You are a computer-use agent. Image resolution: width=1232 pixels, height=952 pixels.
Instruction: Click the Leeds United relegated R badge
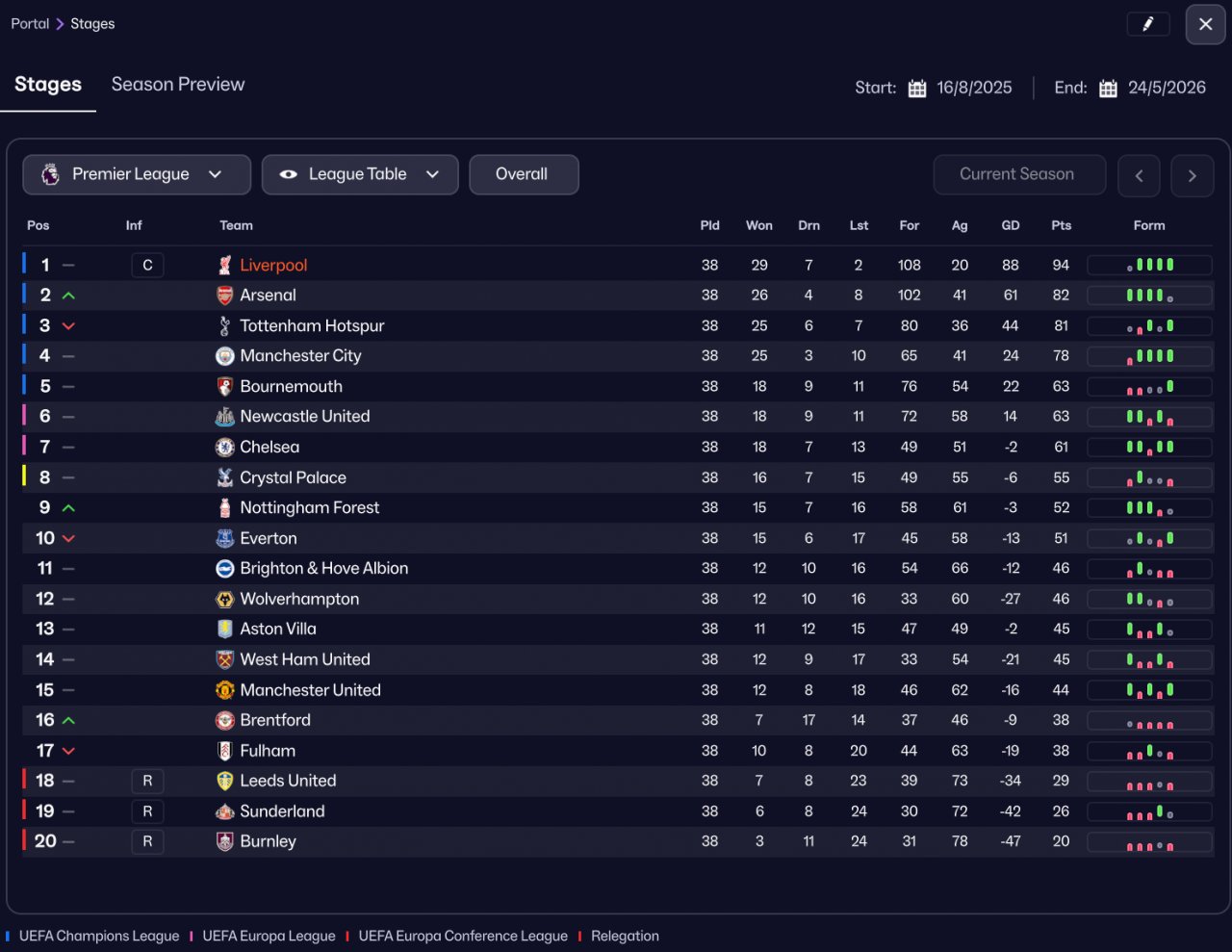[x=147, y=781]
